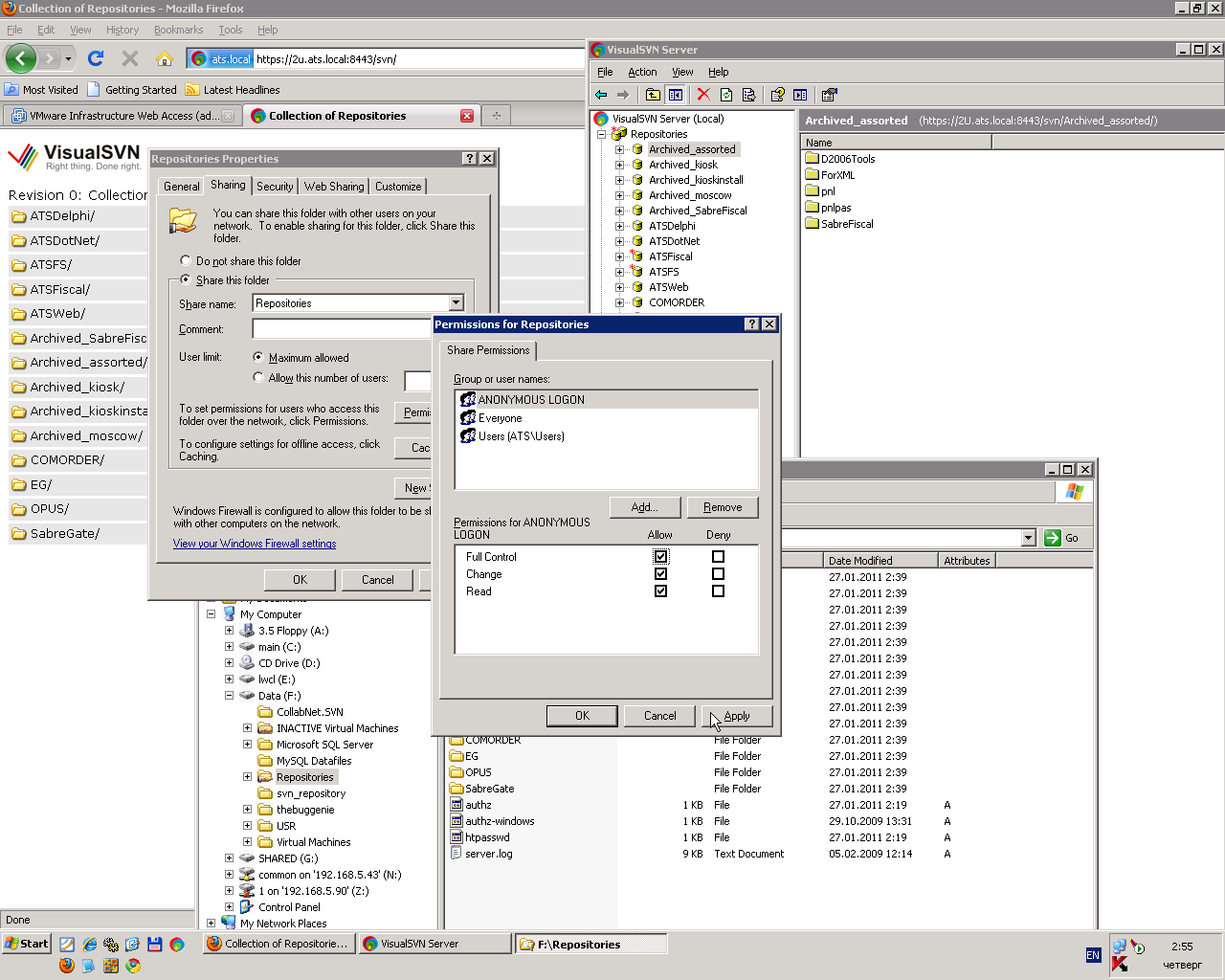Click red Delete icon in VisualSVN toolbar
The image size is (1225, 980).
click(x=703, y=95)
